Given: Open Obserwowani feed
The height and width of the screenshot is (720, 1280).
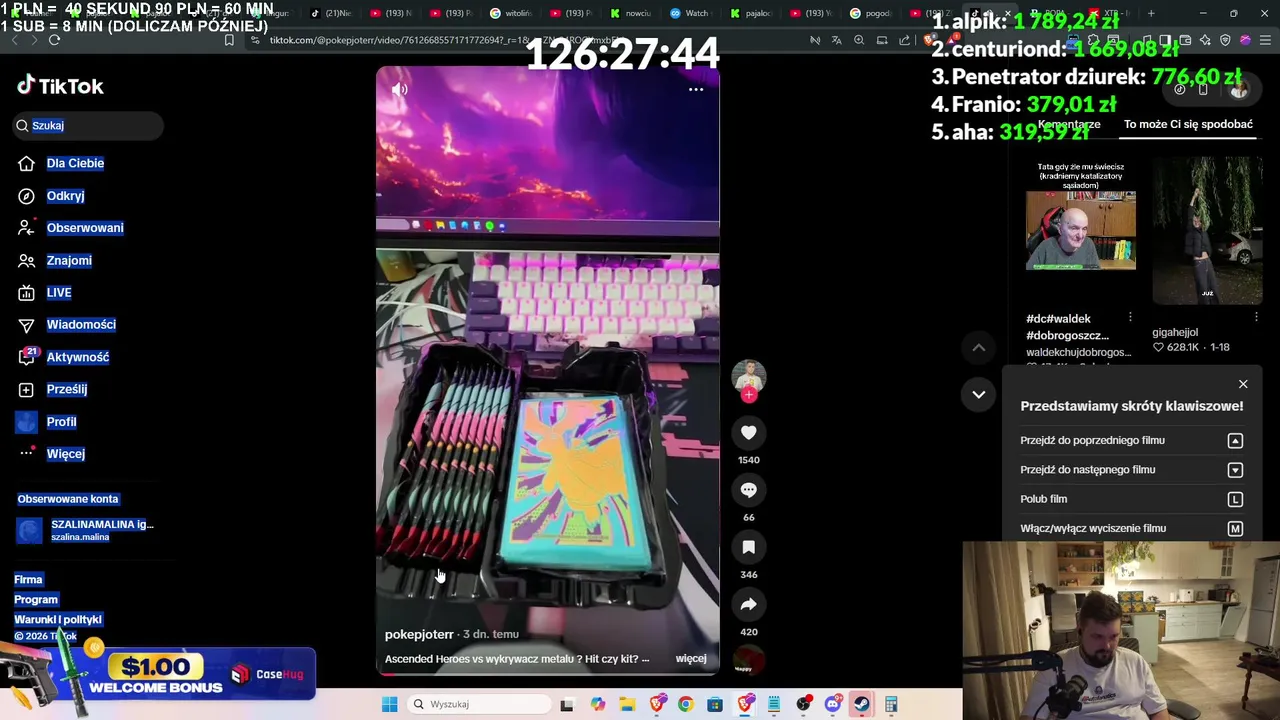Looking at the screenshot, I should coord(85,228).
